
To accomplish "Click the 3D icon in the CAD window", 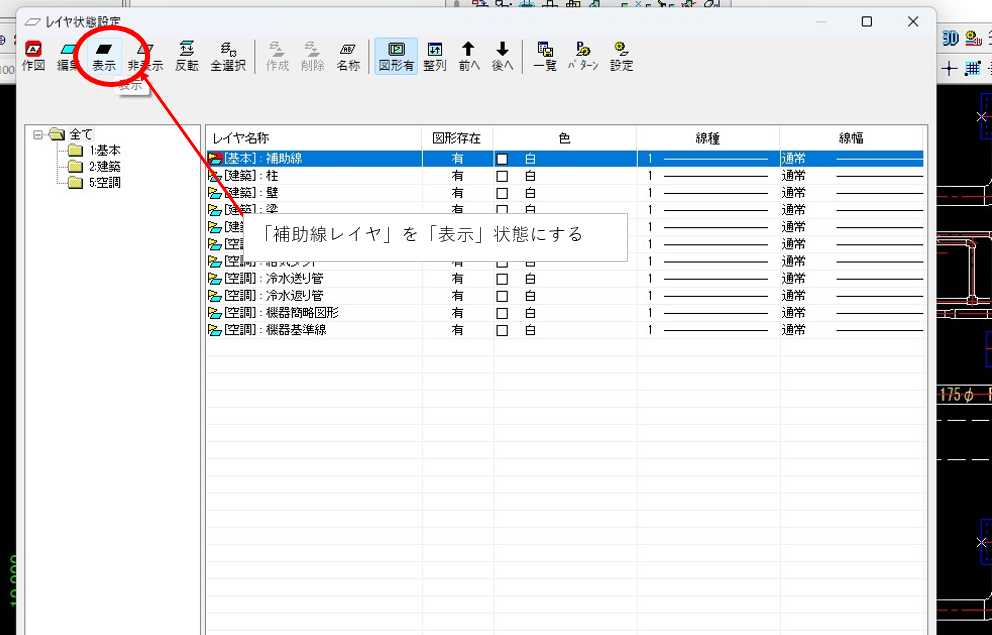I will 950,39.
